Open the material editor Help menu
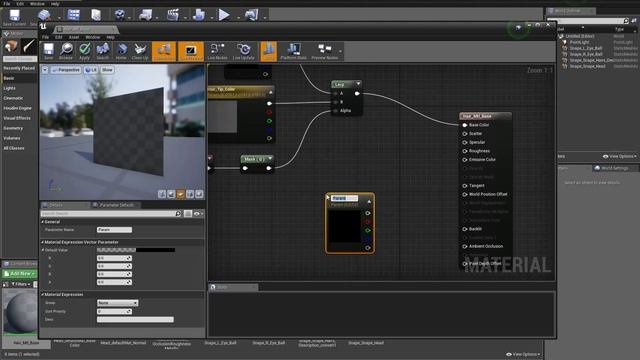 coord(111,37)
